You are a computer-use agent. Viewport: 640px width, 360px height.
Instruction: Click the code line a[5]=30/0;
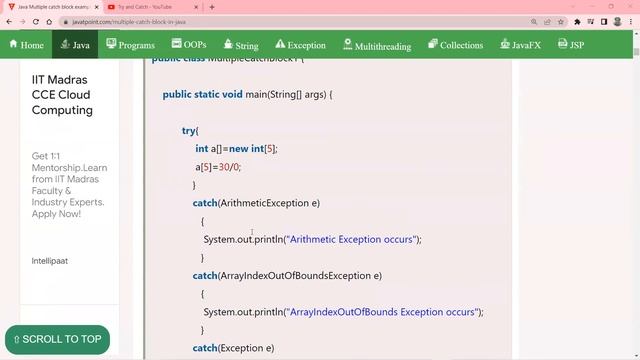(x=218, y=167)
